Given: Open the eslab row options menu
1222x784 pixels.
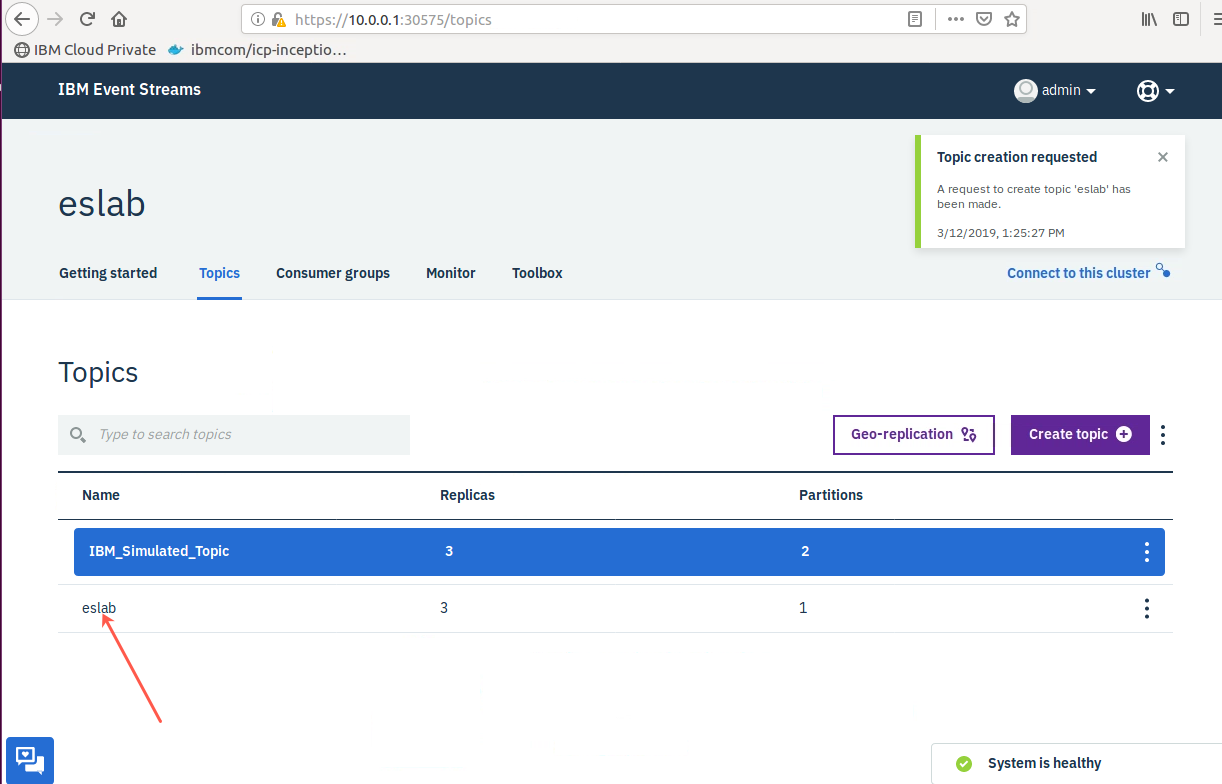Looking at the screenshot, I should click(1146, 608).
